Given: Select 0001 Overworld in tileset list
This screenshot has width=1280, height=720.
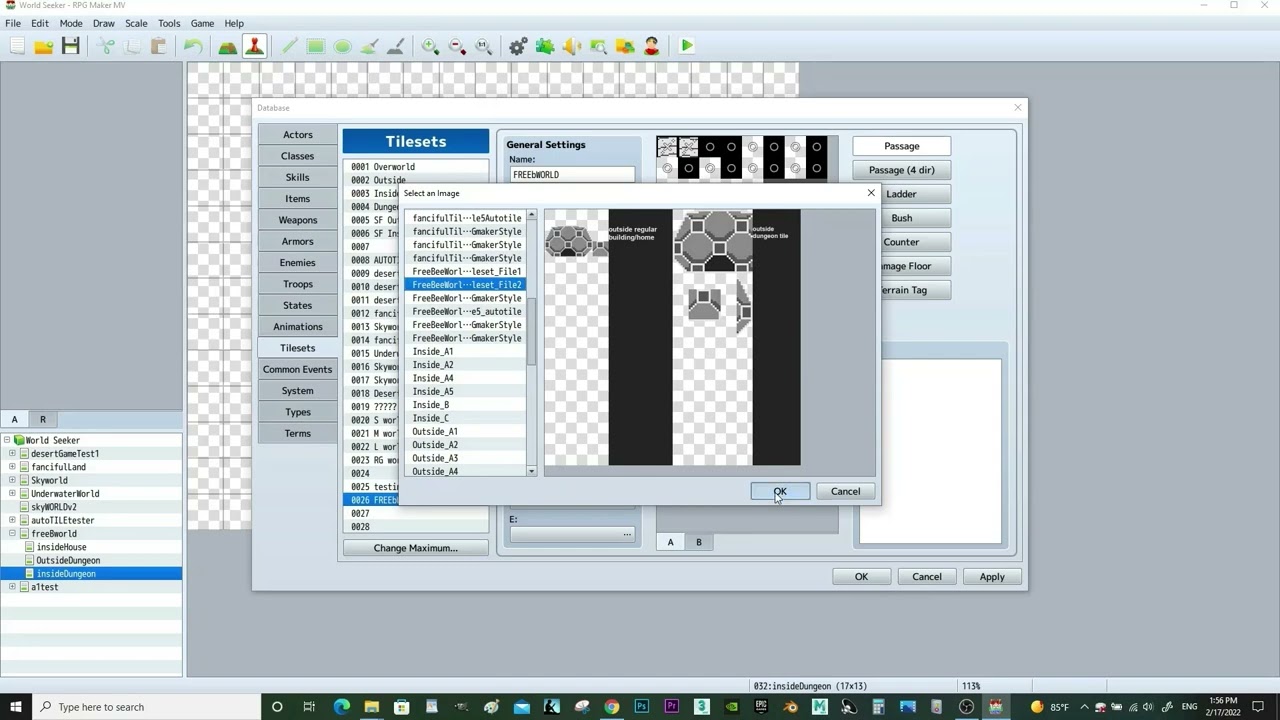Looking at the screenshot, I should [x=415, y=167].
